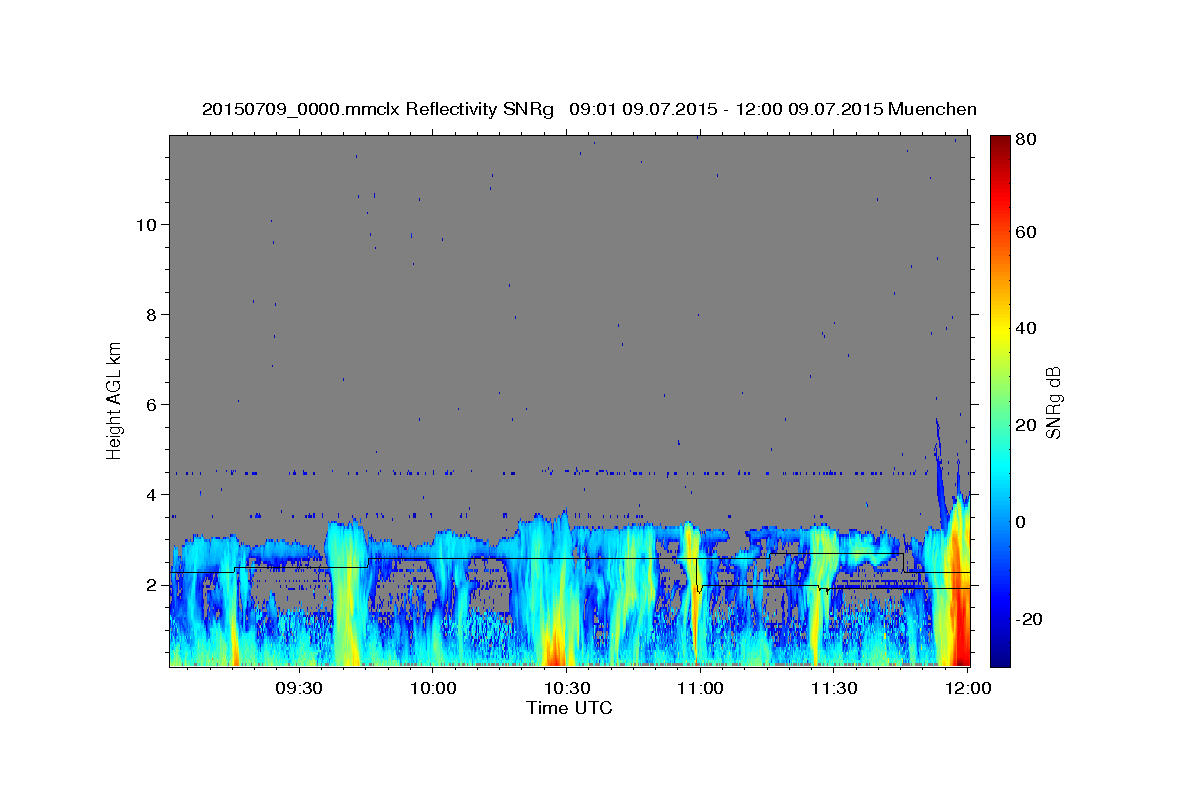This screenshot has width=1200, height=800.
Task: Click the colorbar value 60
Action: point(1026,232)
